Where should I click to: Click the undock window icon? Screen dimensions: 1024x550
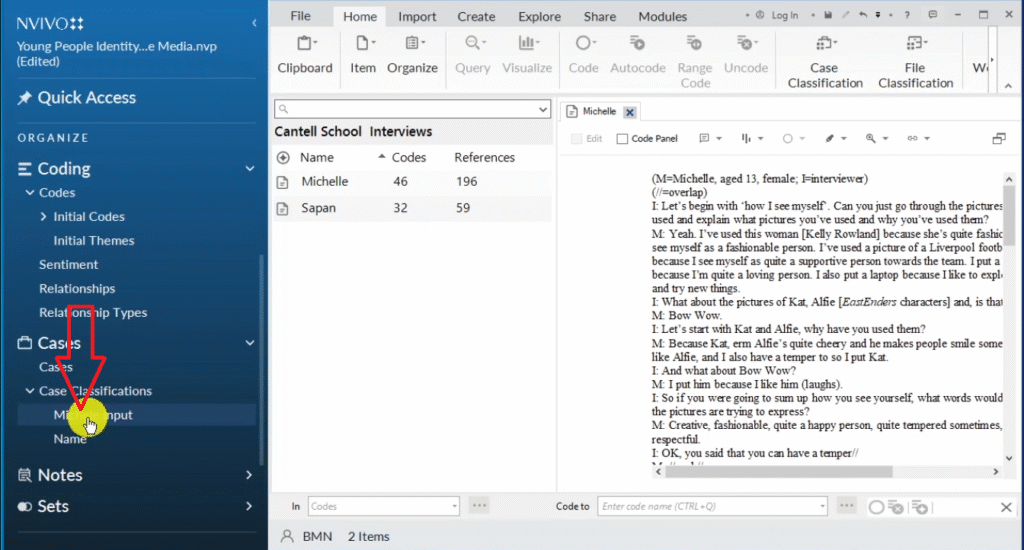click(998, 139)
